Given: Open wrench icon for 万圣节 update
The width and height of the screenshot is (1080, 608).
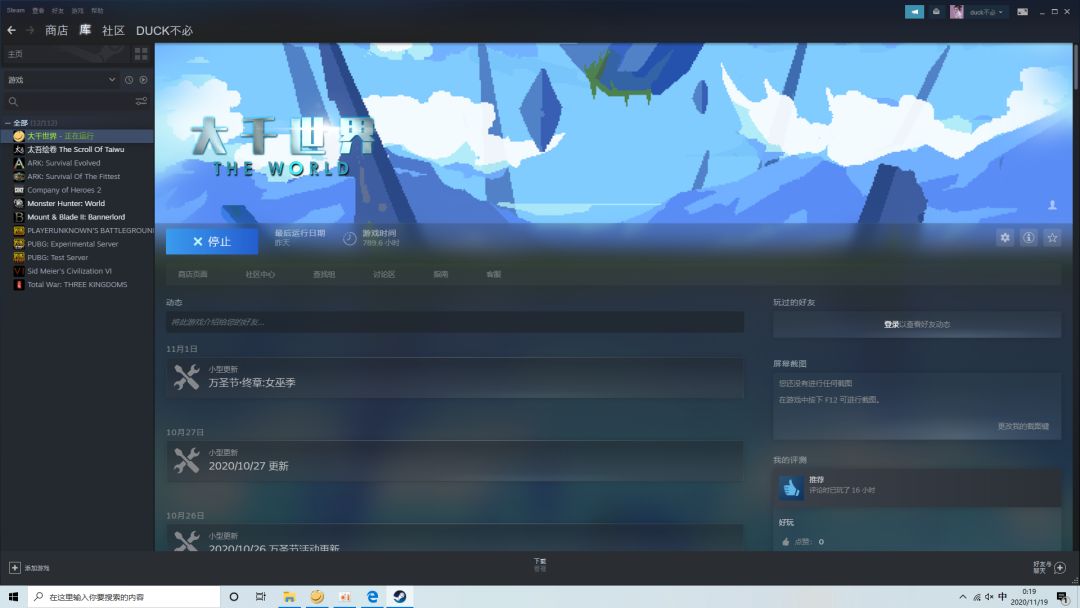Looking at the screenshot, I should pyautogui.click(x=186, y=377).
